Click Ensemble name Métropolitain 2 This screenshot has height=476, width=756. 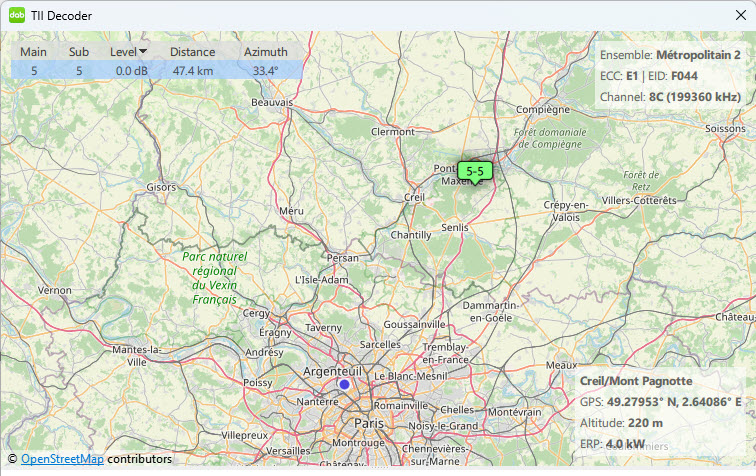click(x=698, y=55)
